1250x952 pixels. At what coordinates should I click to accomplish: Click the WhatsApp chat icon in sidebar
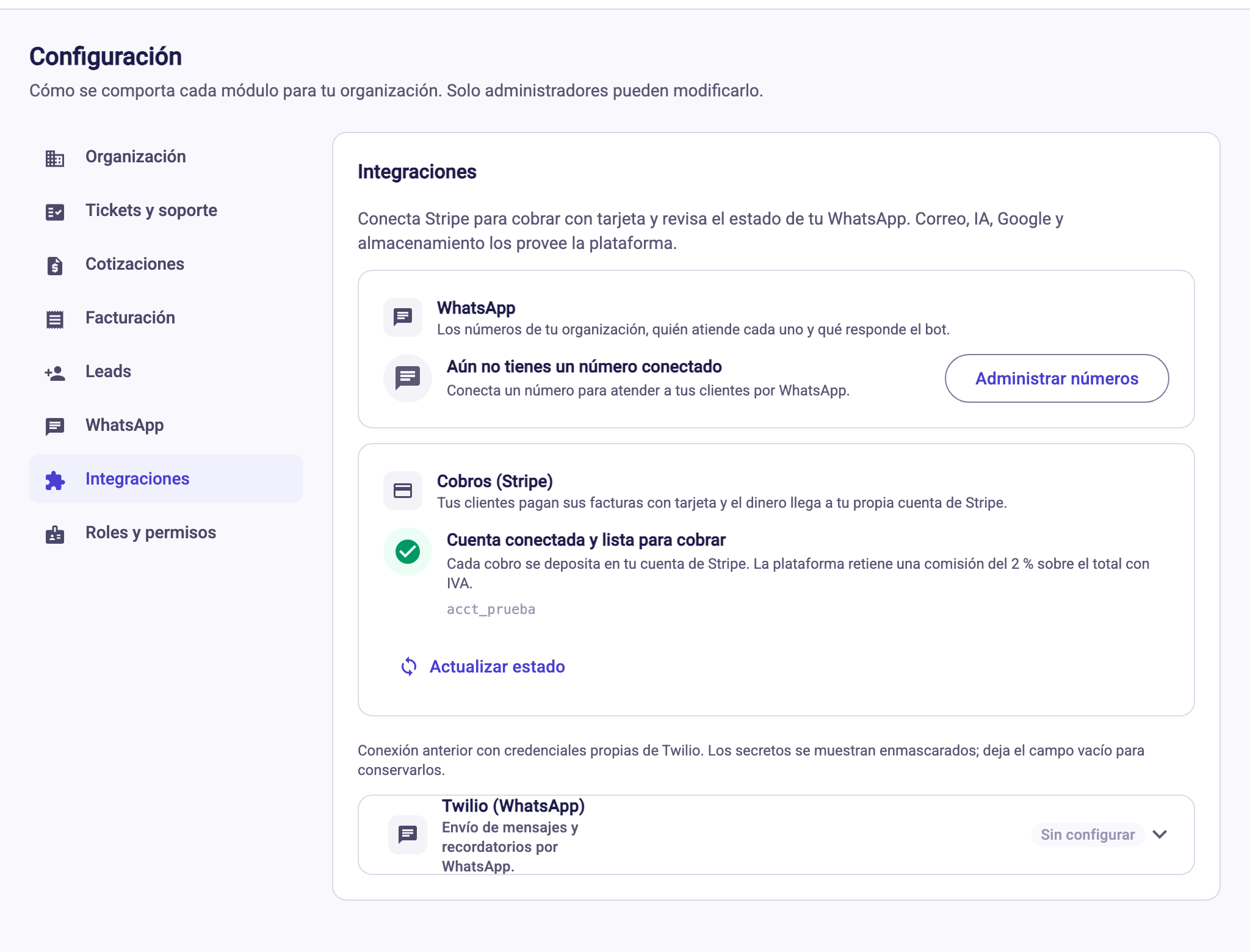55,427
